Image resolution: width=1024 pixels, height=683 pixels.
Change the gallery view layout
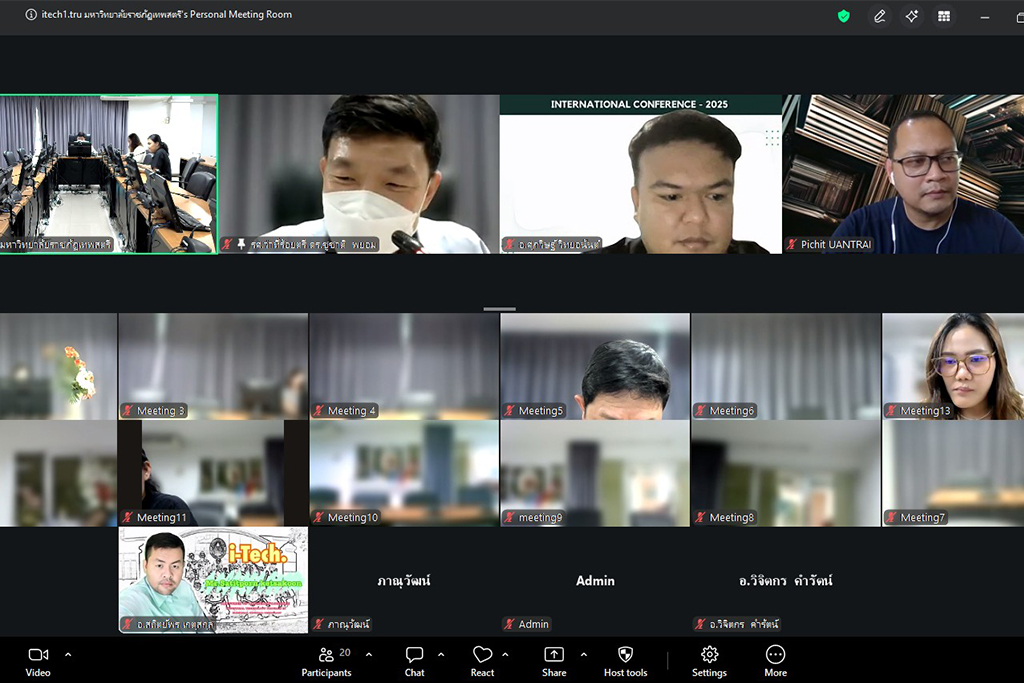click(943, 16)
